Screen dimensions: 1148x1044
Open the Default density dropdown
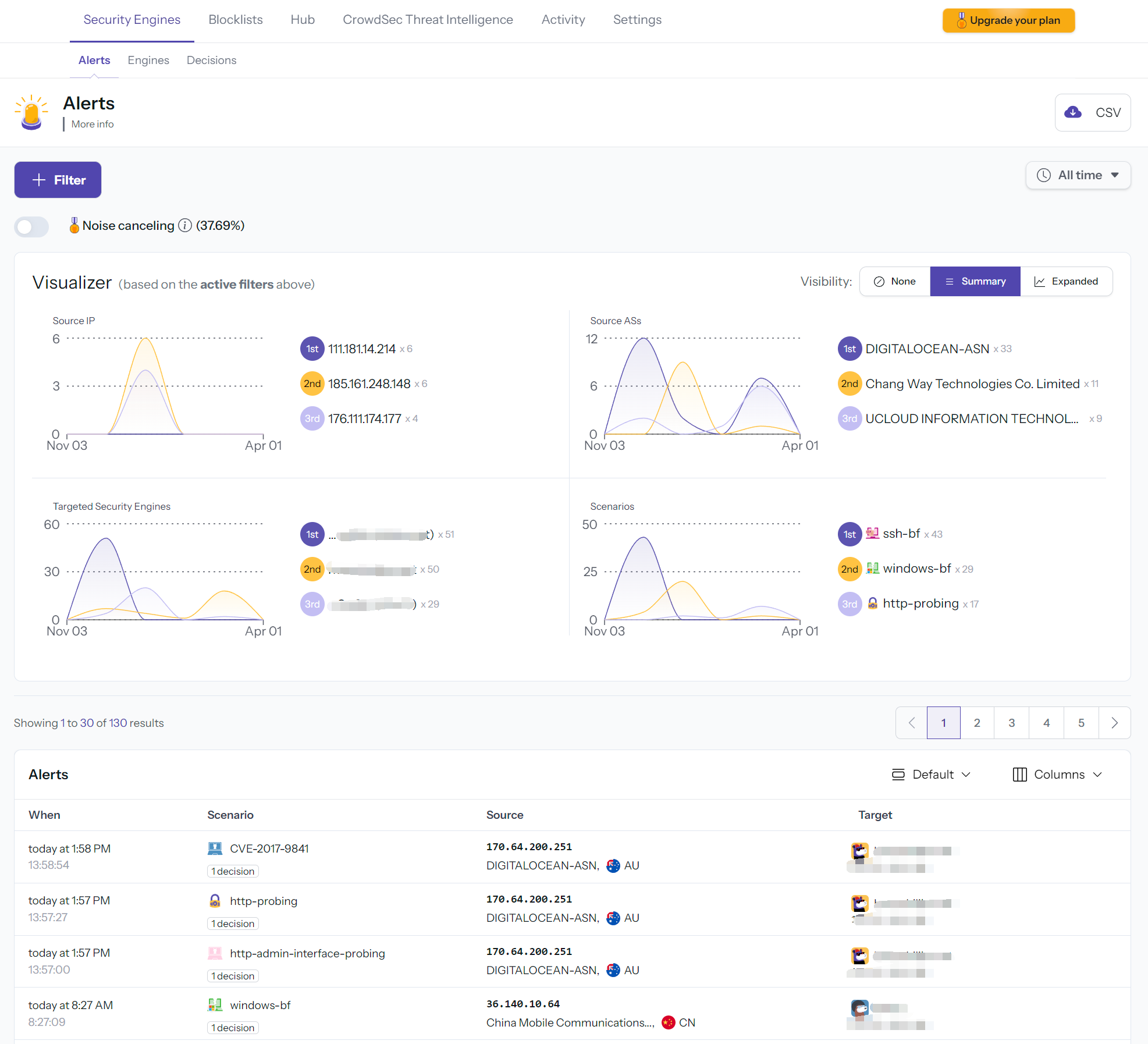tap(932, 774)
